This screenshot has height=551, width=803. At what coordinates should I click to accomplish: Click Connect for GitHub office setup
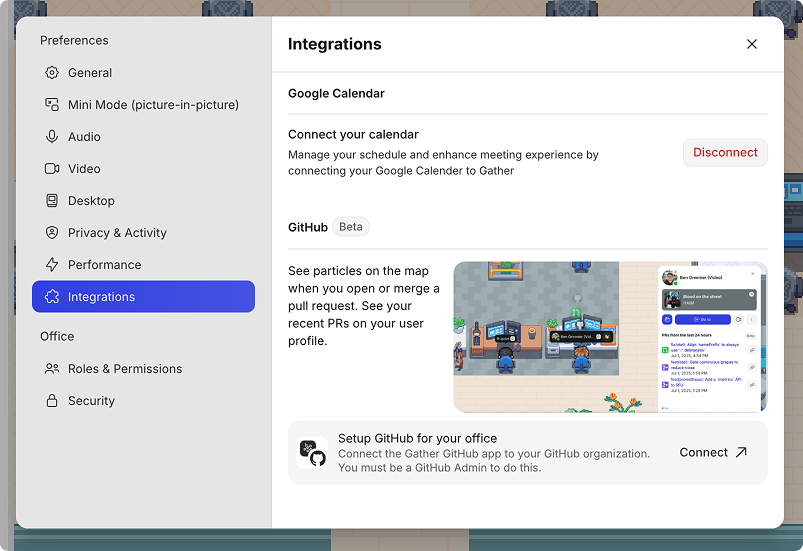point(713,453)
